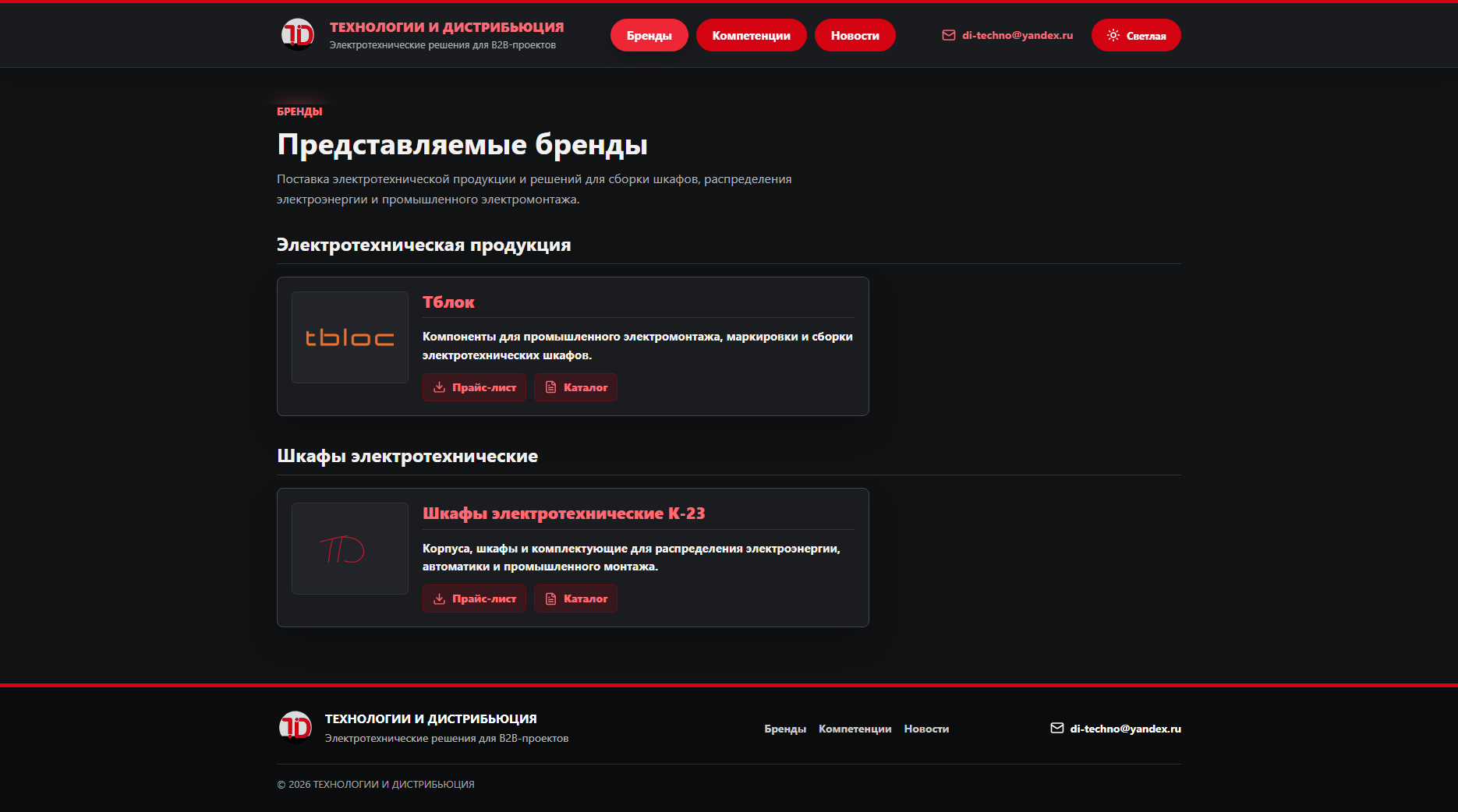Image resolution: width=1458 pixels, height=812 pixels.
Task: Click the TD logo in the footer
Action: coord(295,727)
